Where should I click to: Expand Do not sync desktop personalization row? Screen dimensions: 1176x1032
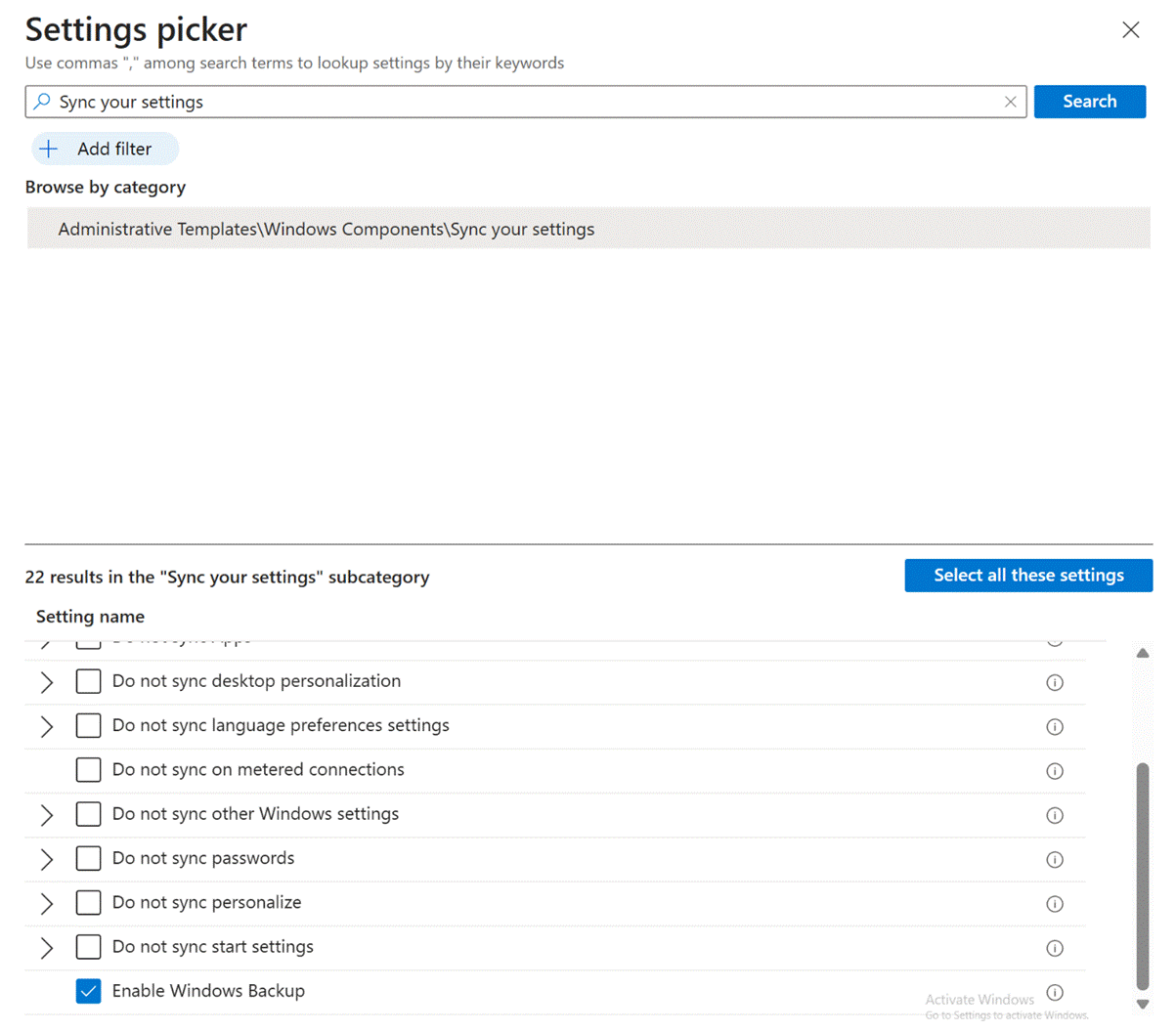(47, 682)
